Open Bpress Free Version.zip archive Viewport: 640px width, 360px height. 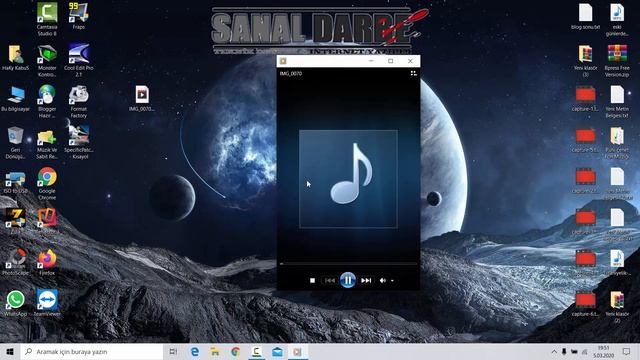click(617, 61)
